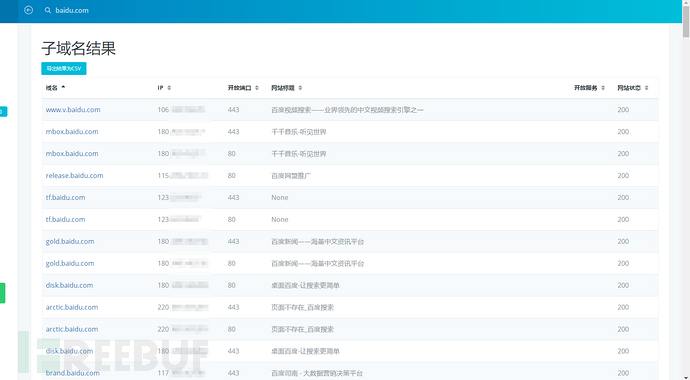Focus the baidu.com search field
The height and width of the screenshot is (380, 690).
point(72,10)
